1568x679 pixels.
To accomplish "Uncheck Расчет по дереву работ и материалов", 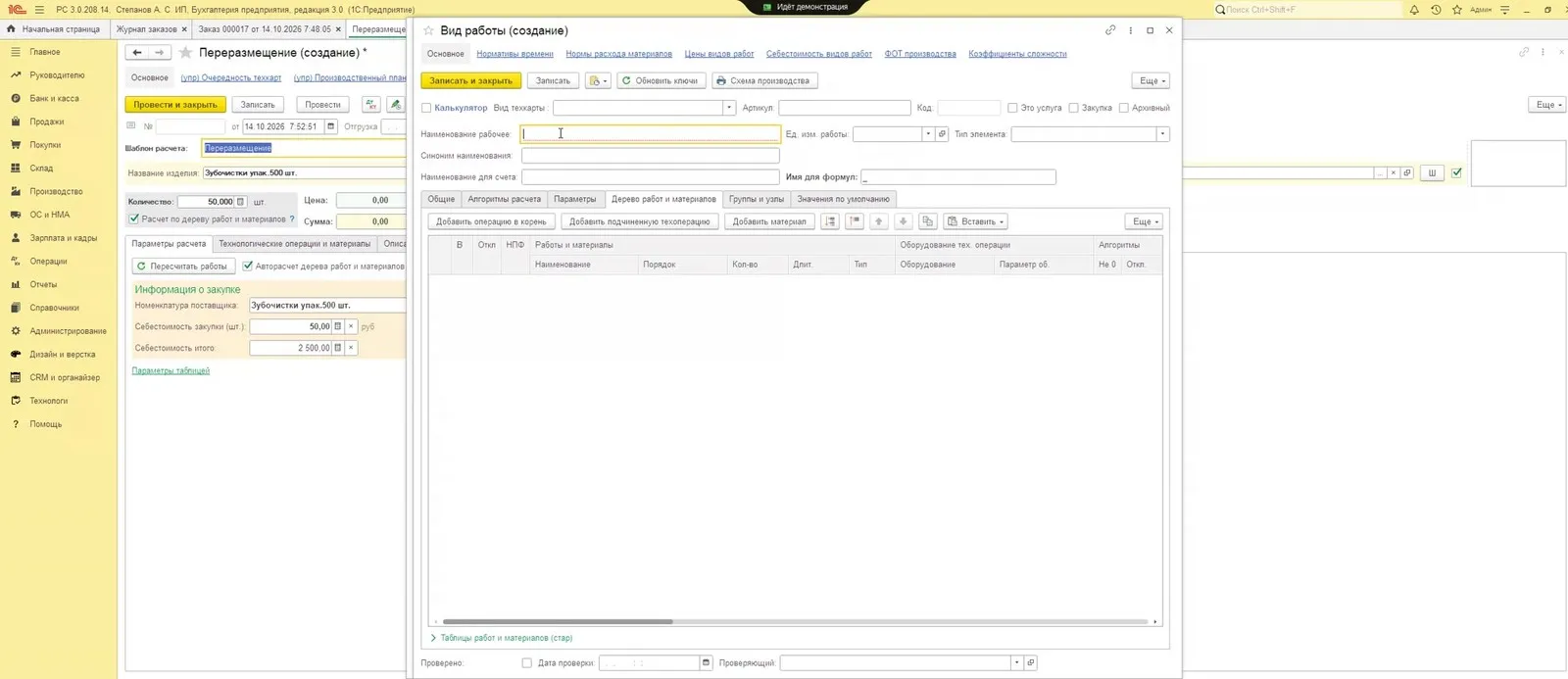I will point(134,219).
